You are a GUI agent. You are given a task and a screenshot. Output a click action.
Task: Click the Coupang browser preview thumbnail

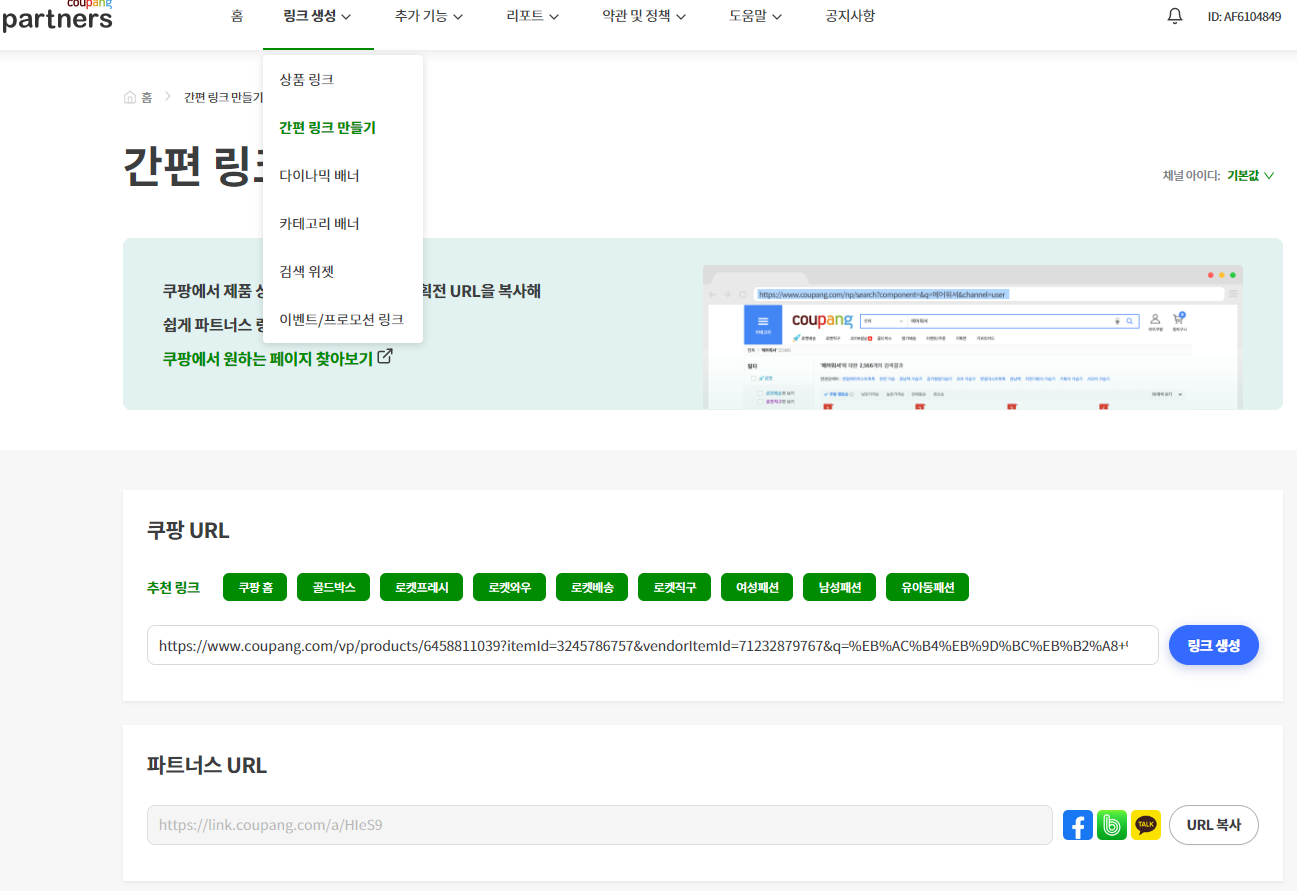(x=972, y=337)
